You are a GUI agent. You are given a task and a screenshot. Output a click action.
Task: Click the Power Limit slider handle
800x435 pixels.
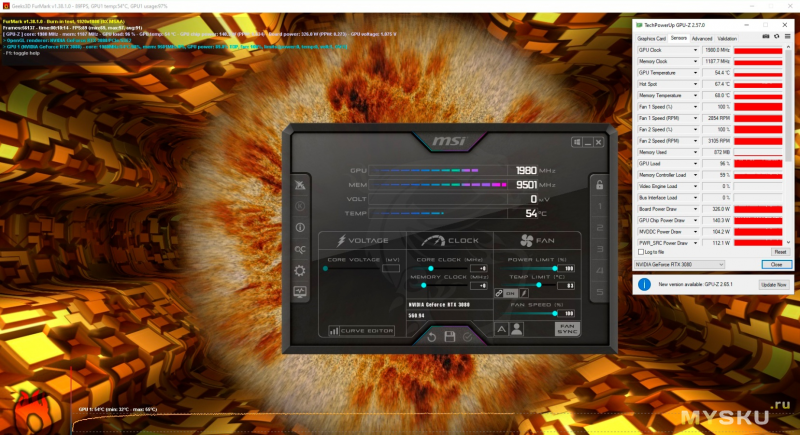click(555, 268)
